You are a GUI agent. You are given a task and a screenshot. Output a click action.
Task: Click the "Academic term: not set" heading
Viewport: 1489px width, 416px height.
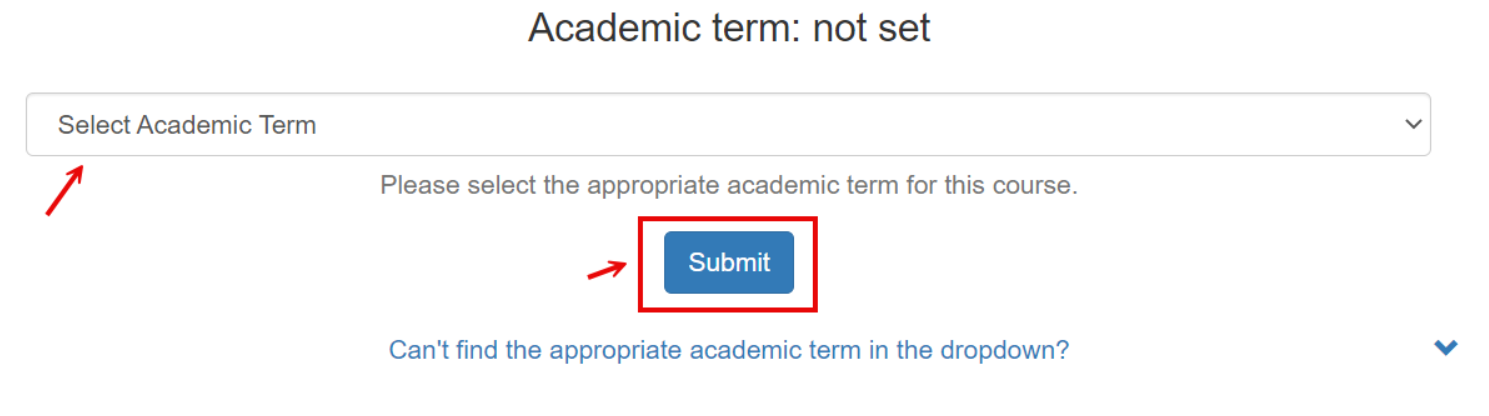(729, 28)
